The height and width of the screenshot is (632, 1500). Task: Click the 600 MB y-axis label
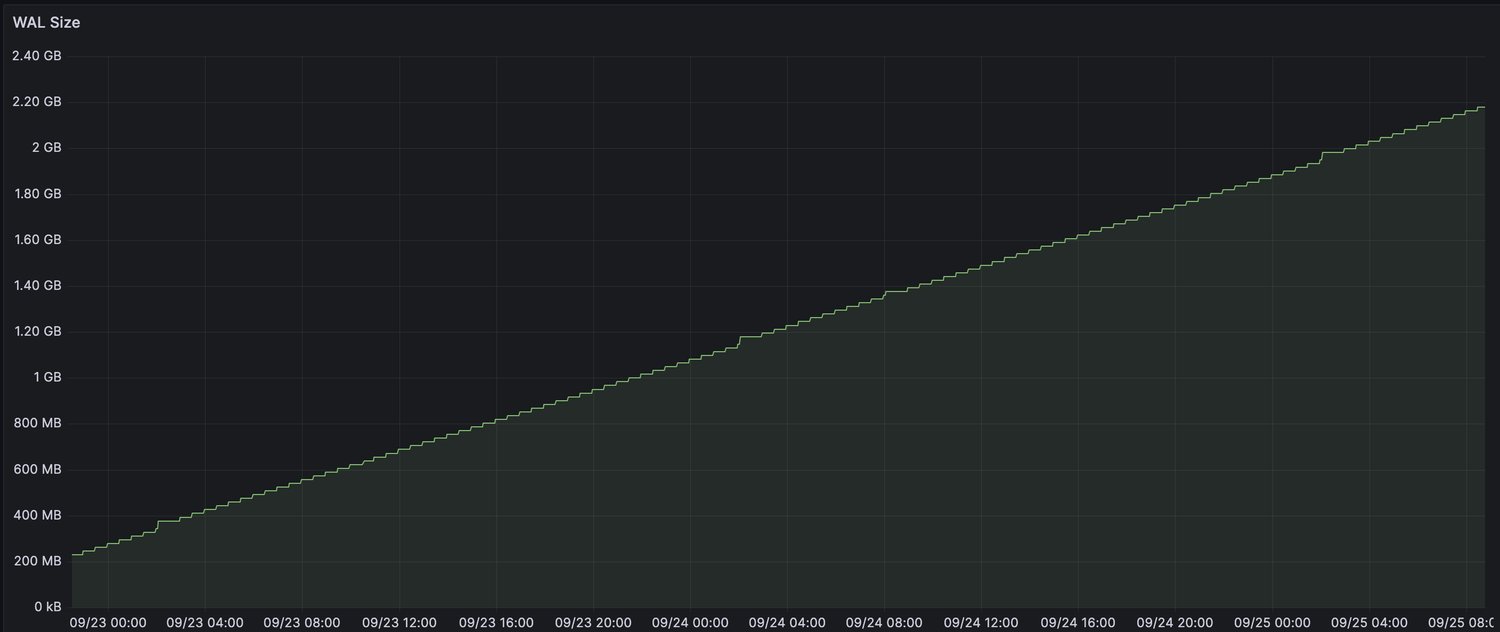(38, 470)
